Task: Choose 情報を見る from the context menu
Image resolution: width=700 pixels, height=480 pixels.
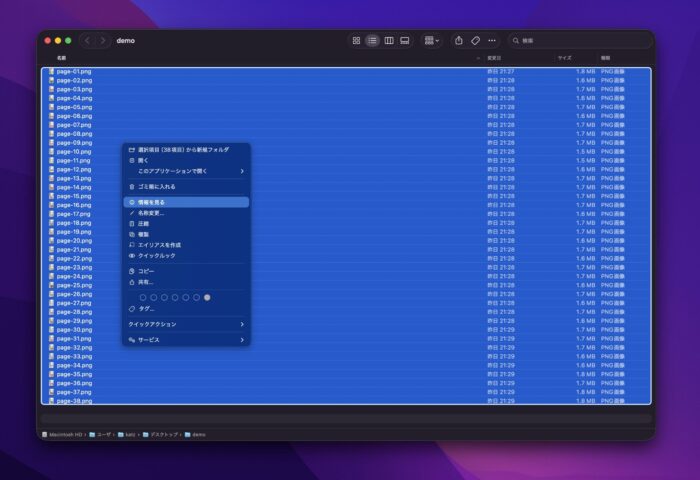Action: tap(187, 202)
